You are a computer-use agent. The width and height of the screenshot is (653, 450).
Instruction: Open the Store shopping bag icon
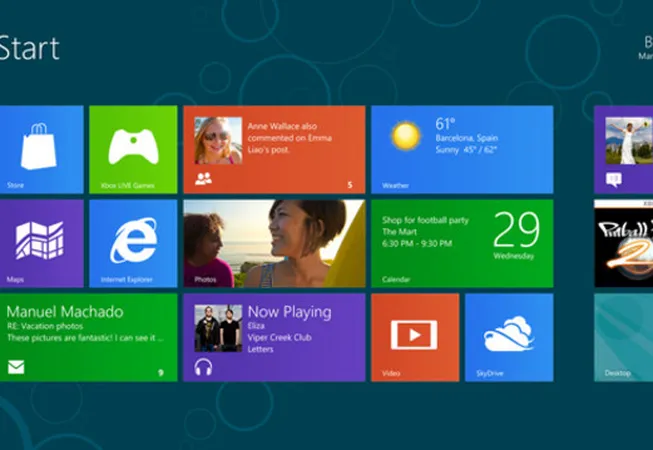pos(39,147)
